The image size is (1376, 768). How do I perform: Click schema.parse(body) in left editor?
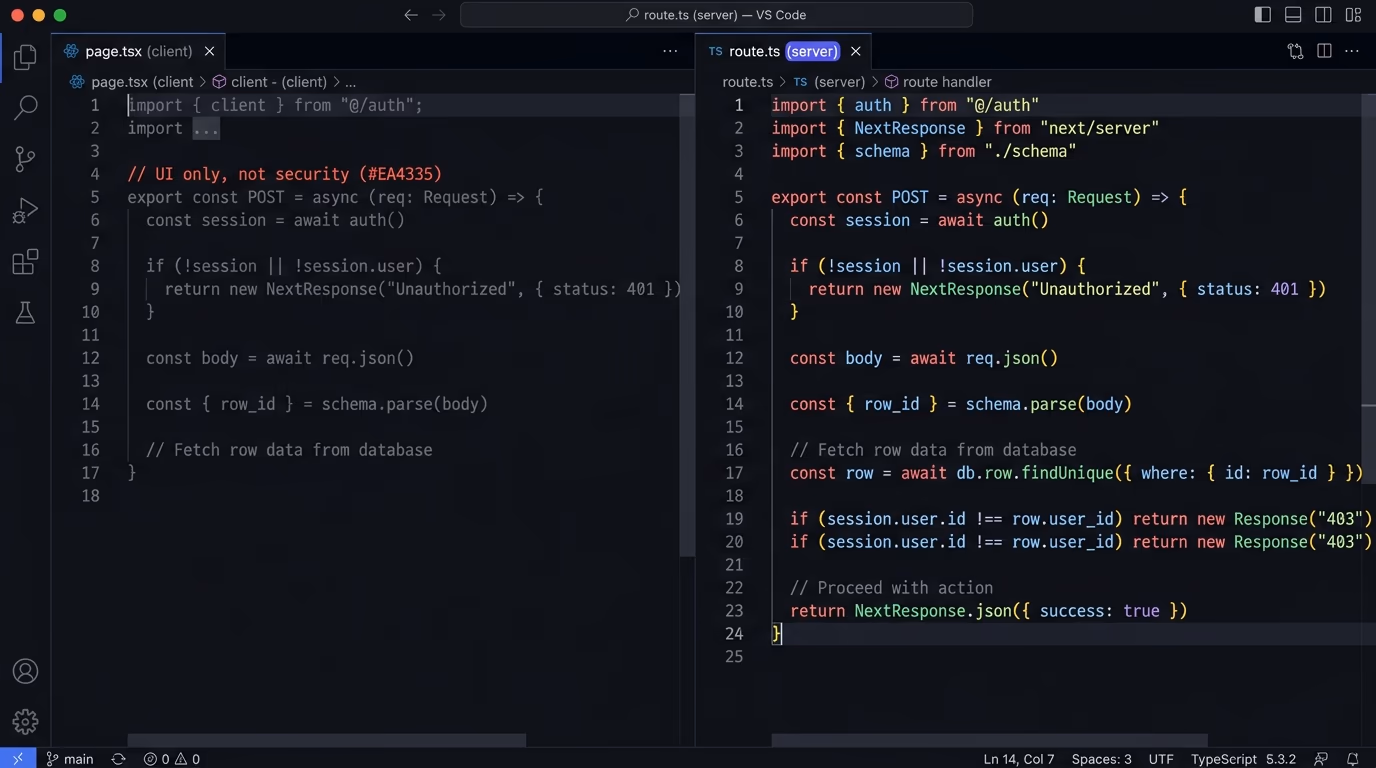(405, 404)
